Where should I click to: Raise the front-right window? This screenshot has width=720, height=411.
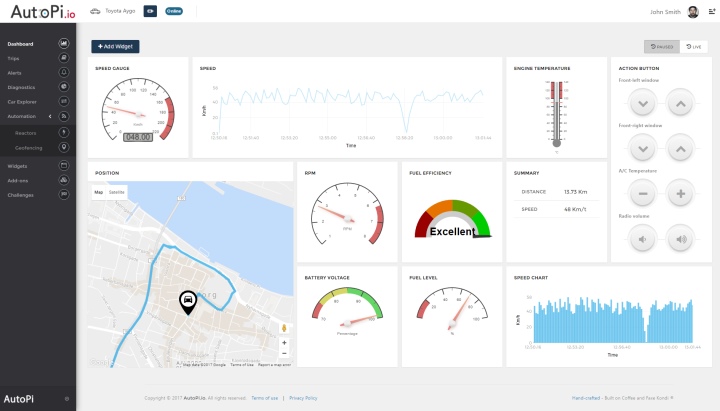(x=679, y=148)
